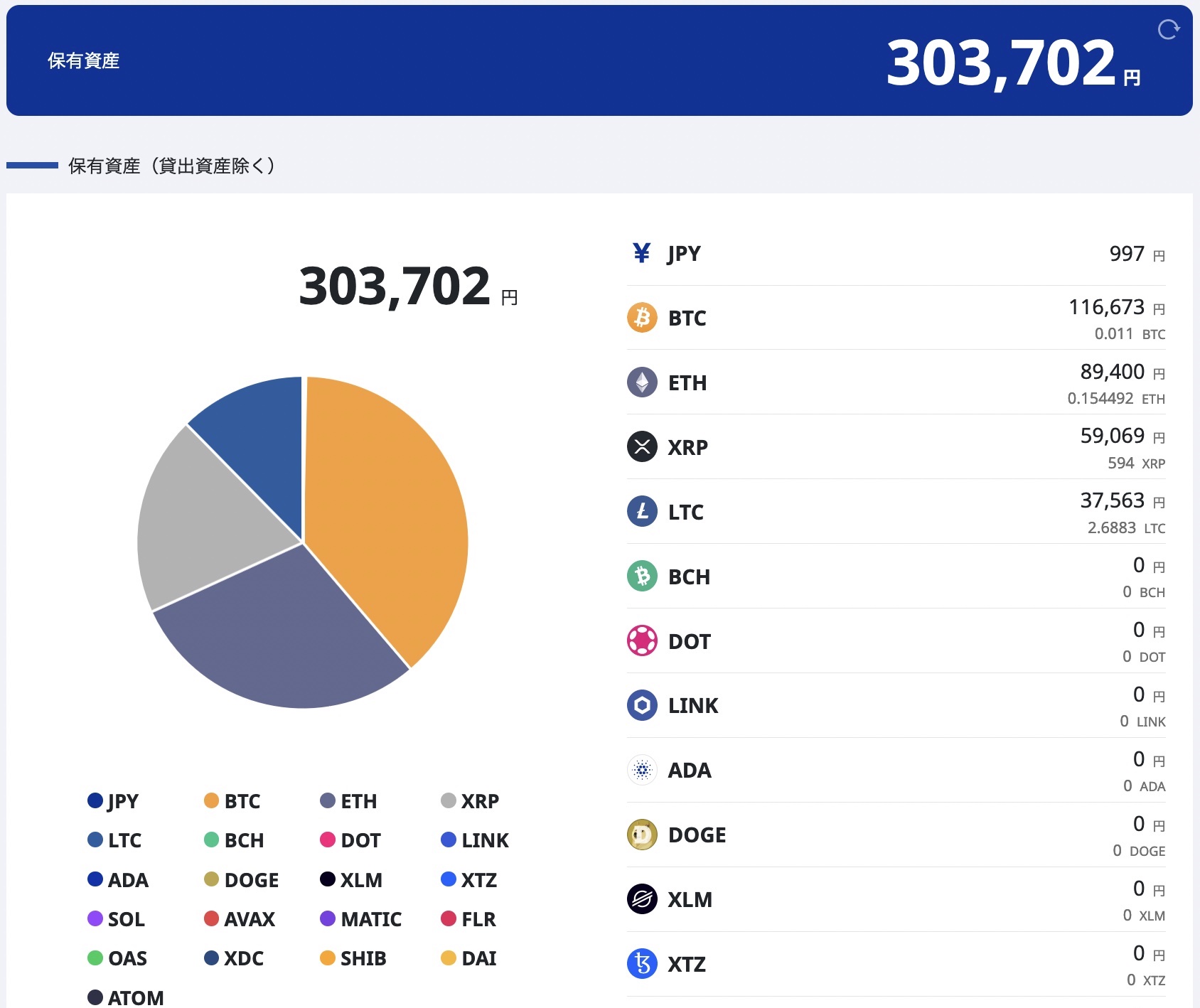Click the DOT coin icon
Viewport: 1200px width, 1008px height.
pos(642,641)
